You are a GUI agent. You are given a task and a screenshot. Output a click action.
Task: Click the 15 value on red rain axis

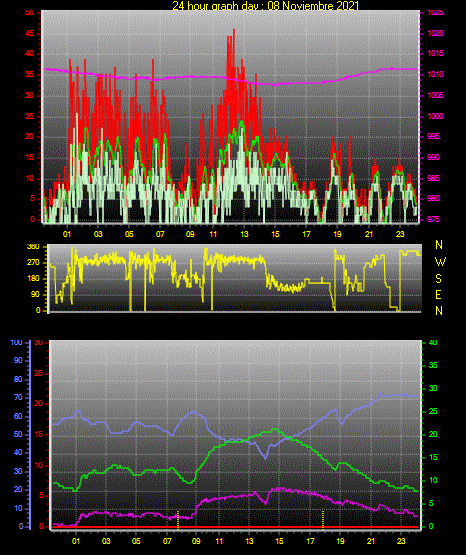coord(39,434)
